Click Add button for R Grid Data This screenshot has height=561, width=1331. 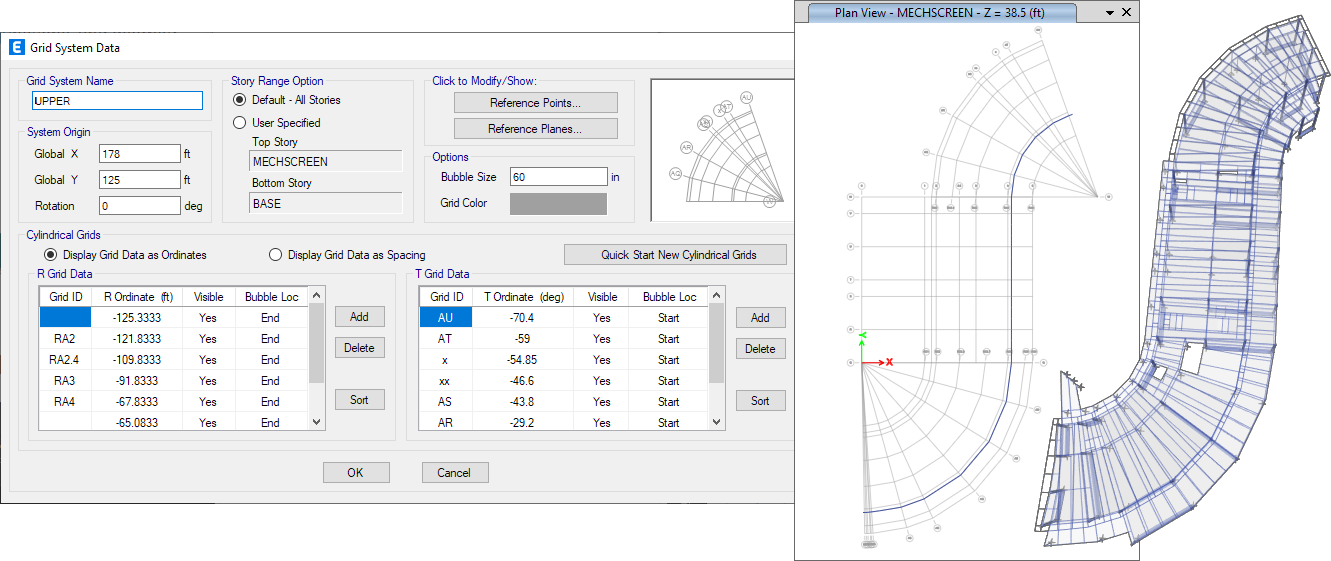pyautogui.click(x=359, y=317)
